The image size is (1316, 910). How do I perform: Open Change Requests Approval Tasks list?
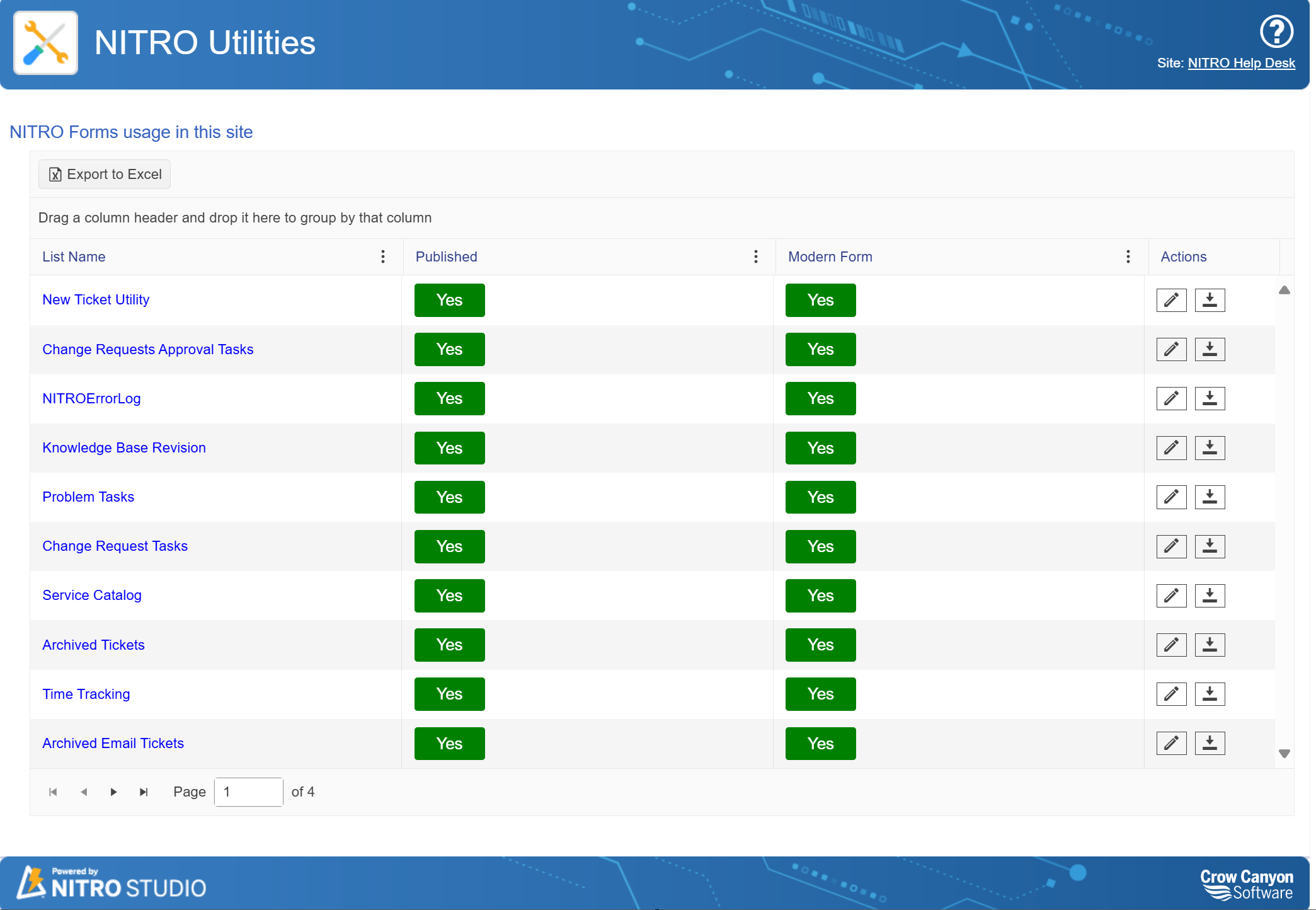coord(147,350)
